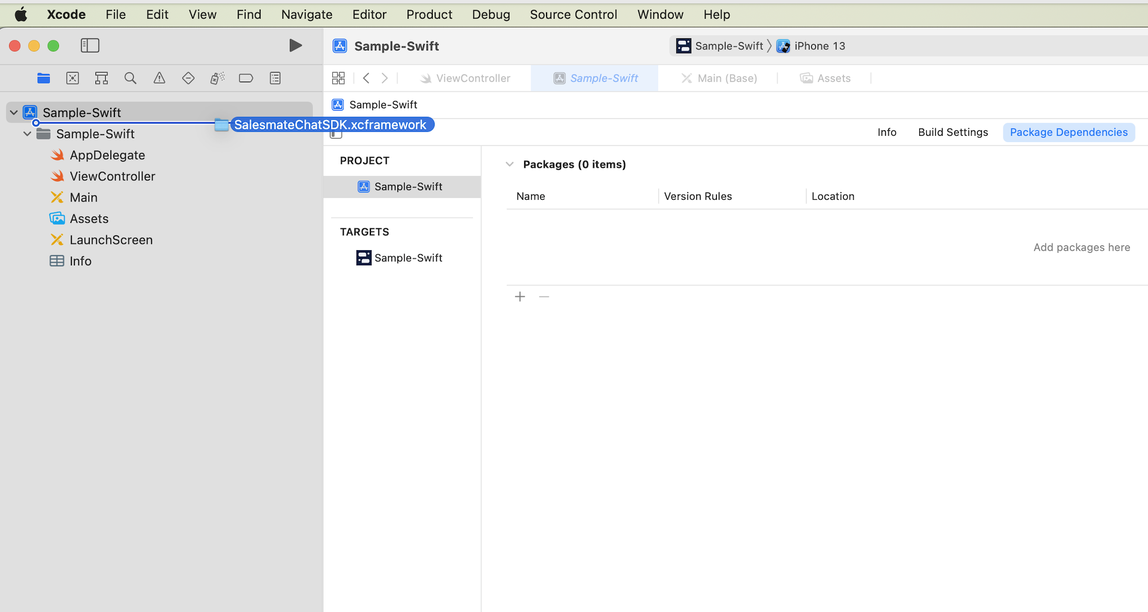This screenshot has width=1148, height=612.
Task: Open the Project navigator folder icon
Action: click(43, 78)
